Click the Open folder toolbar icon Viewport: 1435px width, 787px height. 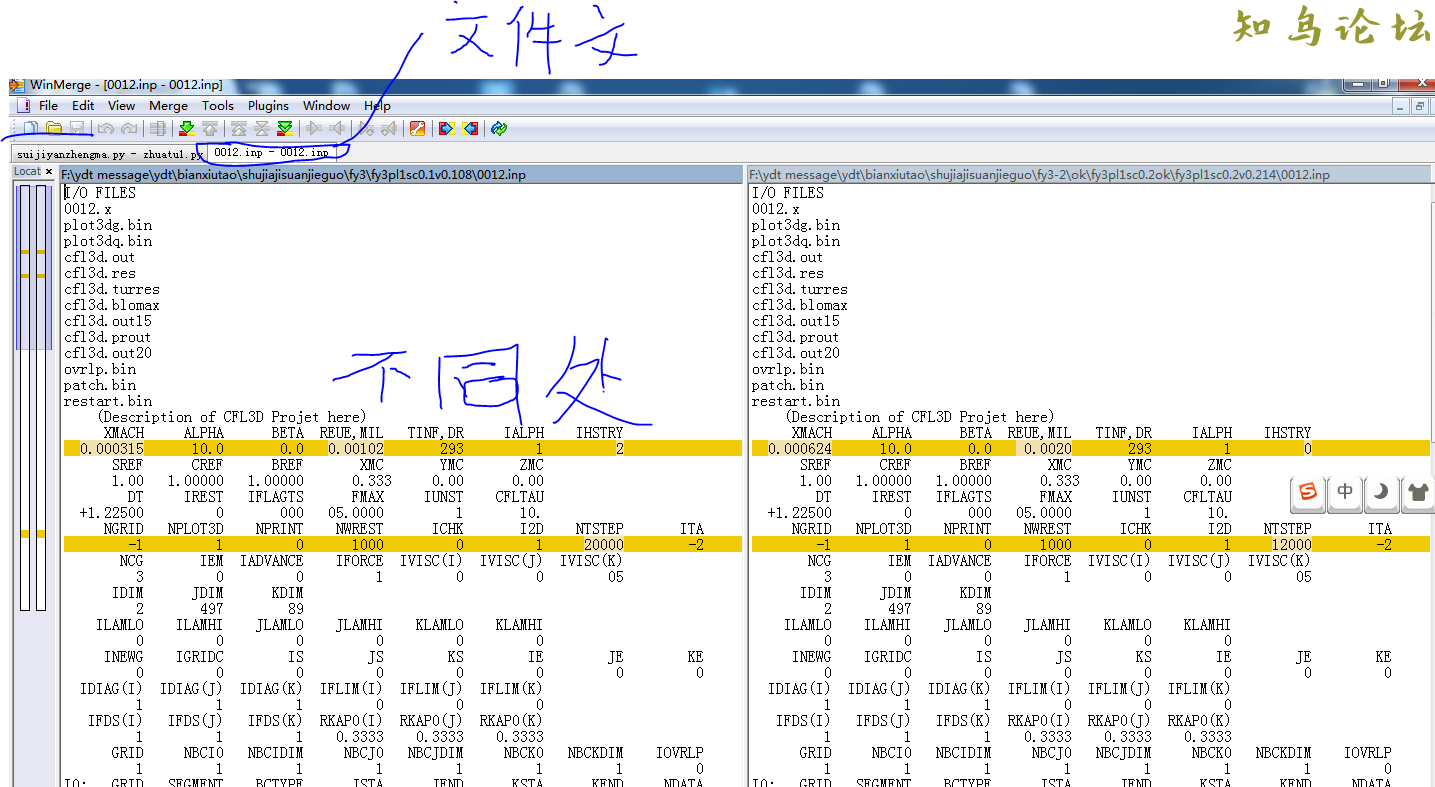point(54,128)
